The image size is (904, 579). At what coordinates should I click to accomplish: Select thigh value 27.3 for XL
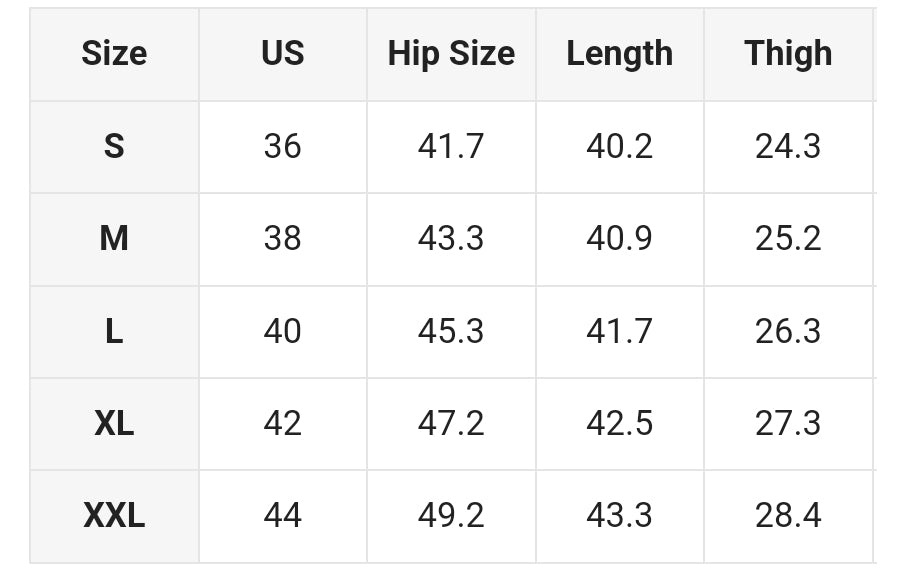point(788,424)
